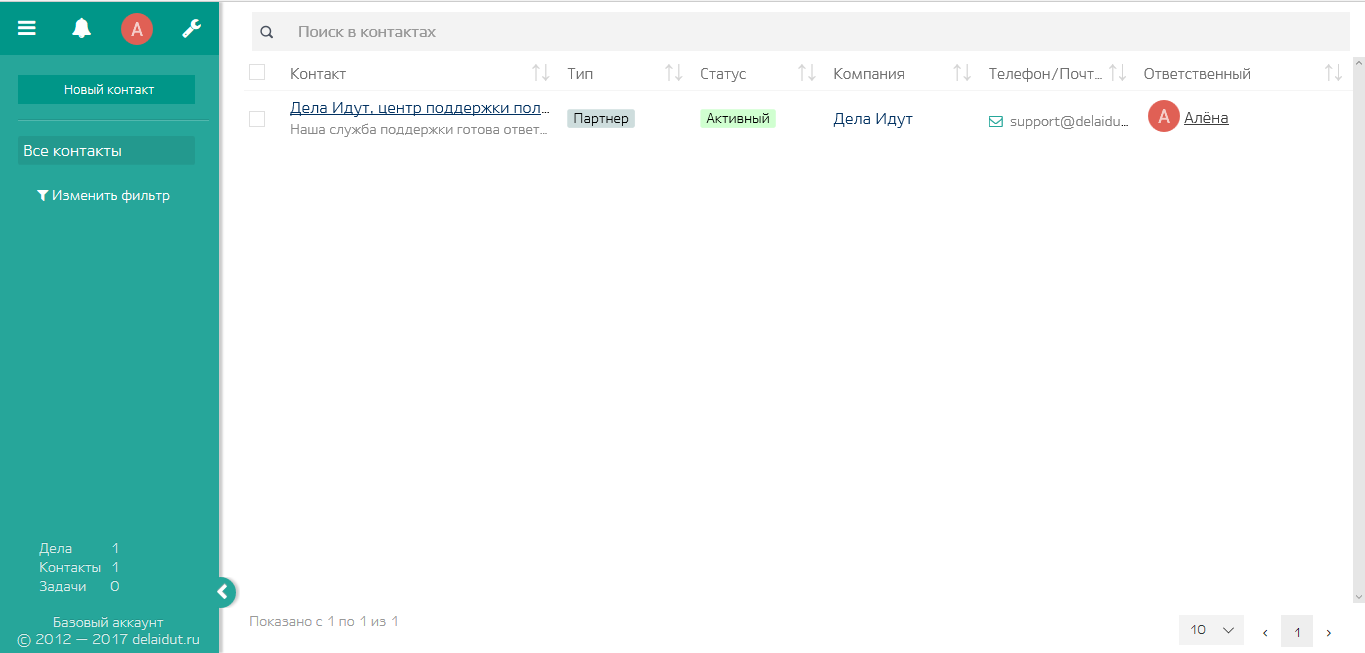This screenshot has width=1365, height=653.
Task: Click Алёна's avatar in responsible column
Action: click(1163, 117)
